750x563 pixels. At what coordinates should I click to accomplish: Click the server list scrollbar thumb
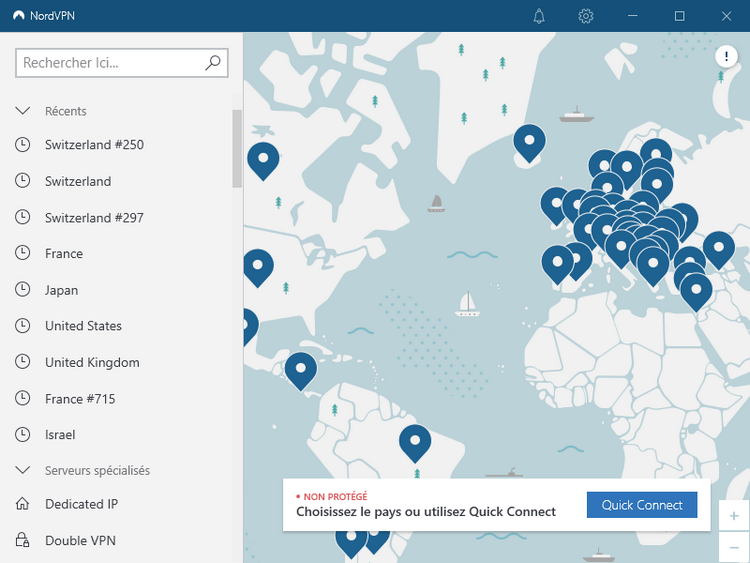coord(237,149)
